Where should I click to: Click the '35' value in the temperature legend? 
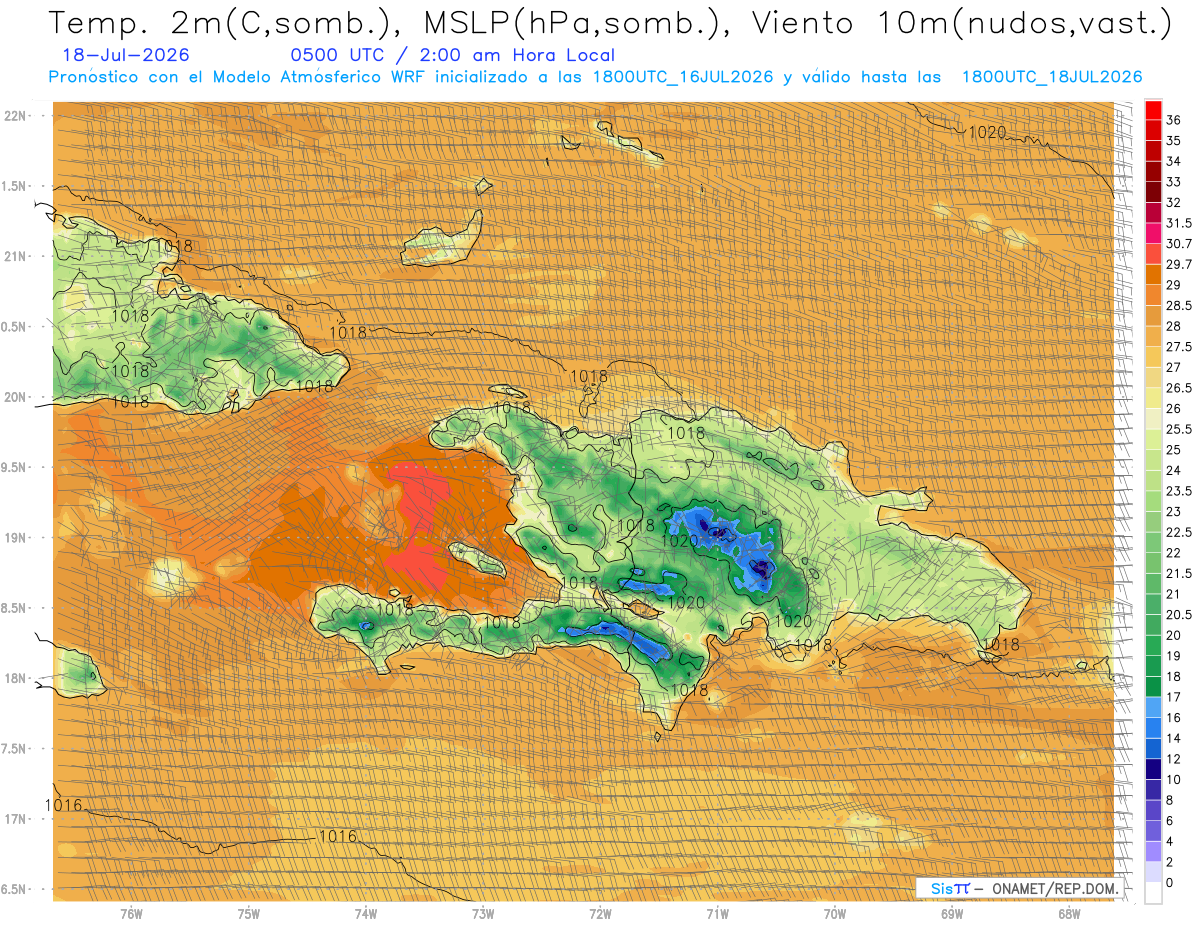[1173, 141]
